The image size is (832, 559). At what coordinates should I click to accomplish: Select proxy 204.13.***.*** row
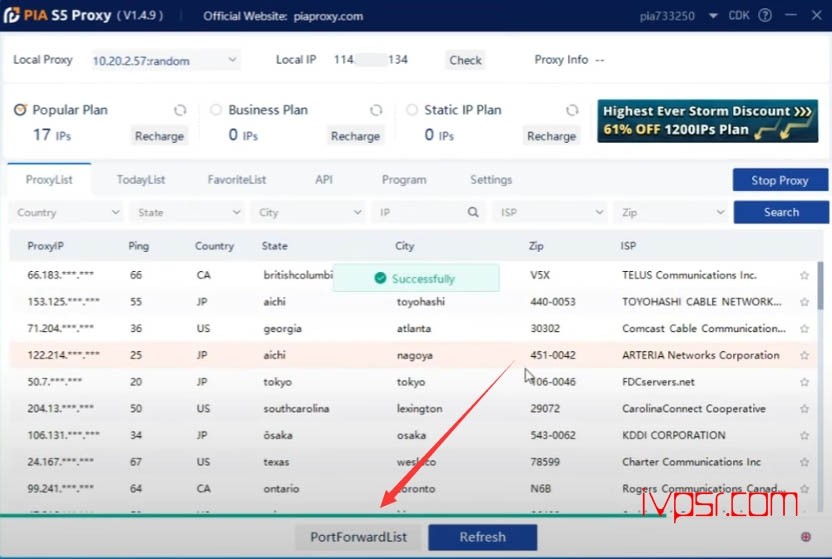tap(413, 409)
